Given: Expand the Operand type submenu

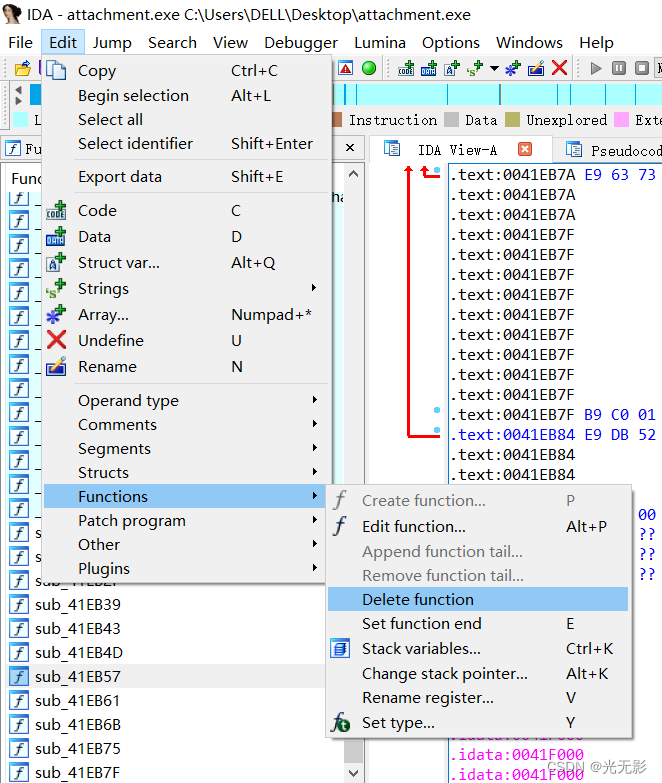Looking at the screenshot, I should (x=314, y=399).
